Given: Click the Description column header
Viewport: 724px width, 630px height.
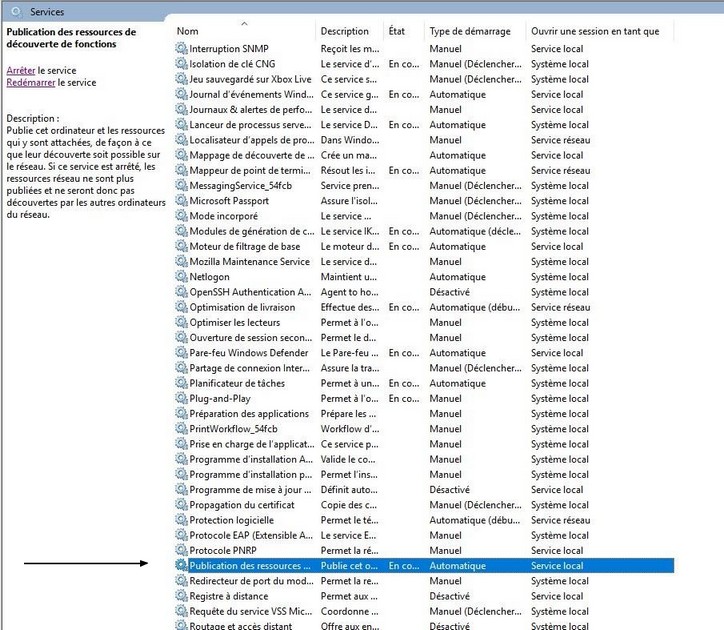Looking at the screenshot, I should tap(344, 31).
